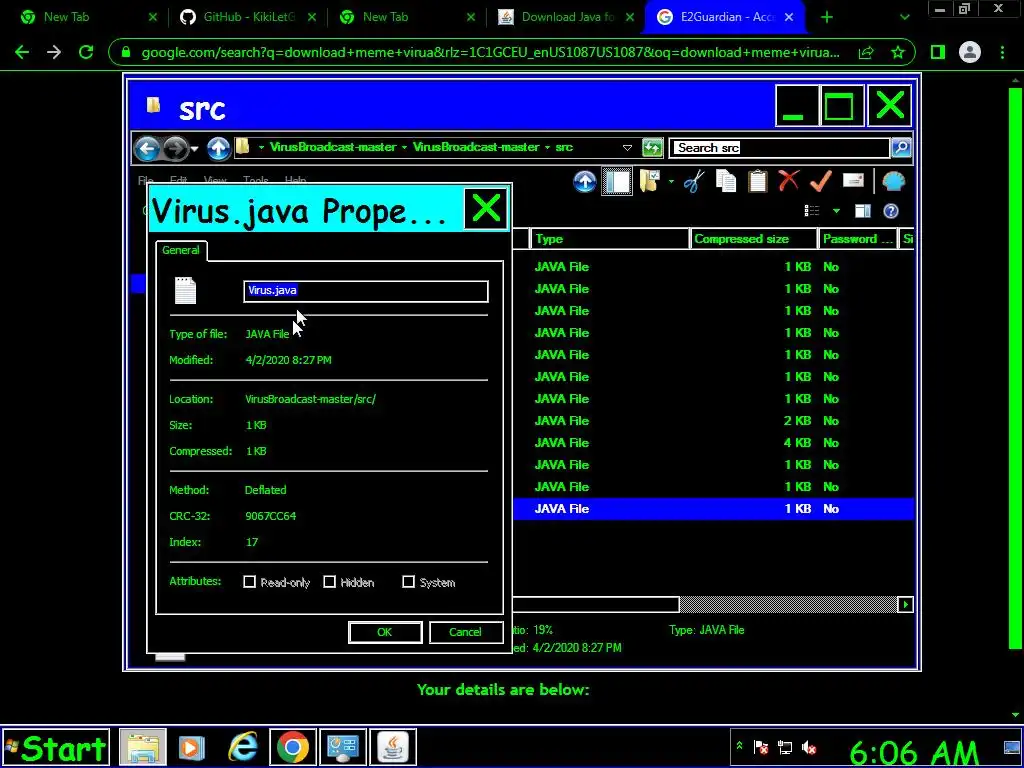Select the JAVA File row with 2 KB

tap(713, 421)
